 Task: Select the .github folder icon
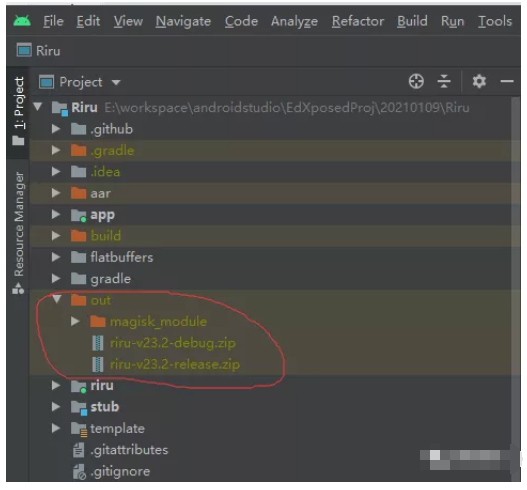78,129
